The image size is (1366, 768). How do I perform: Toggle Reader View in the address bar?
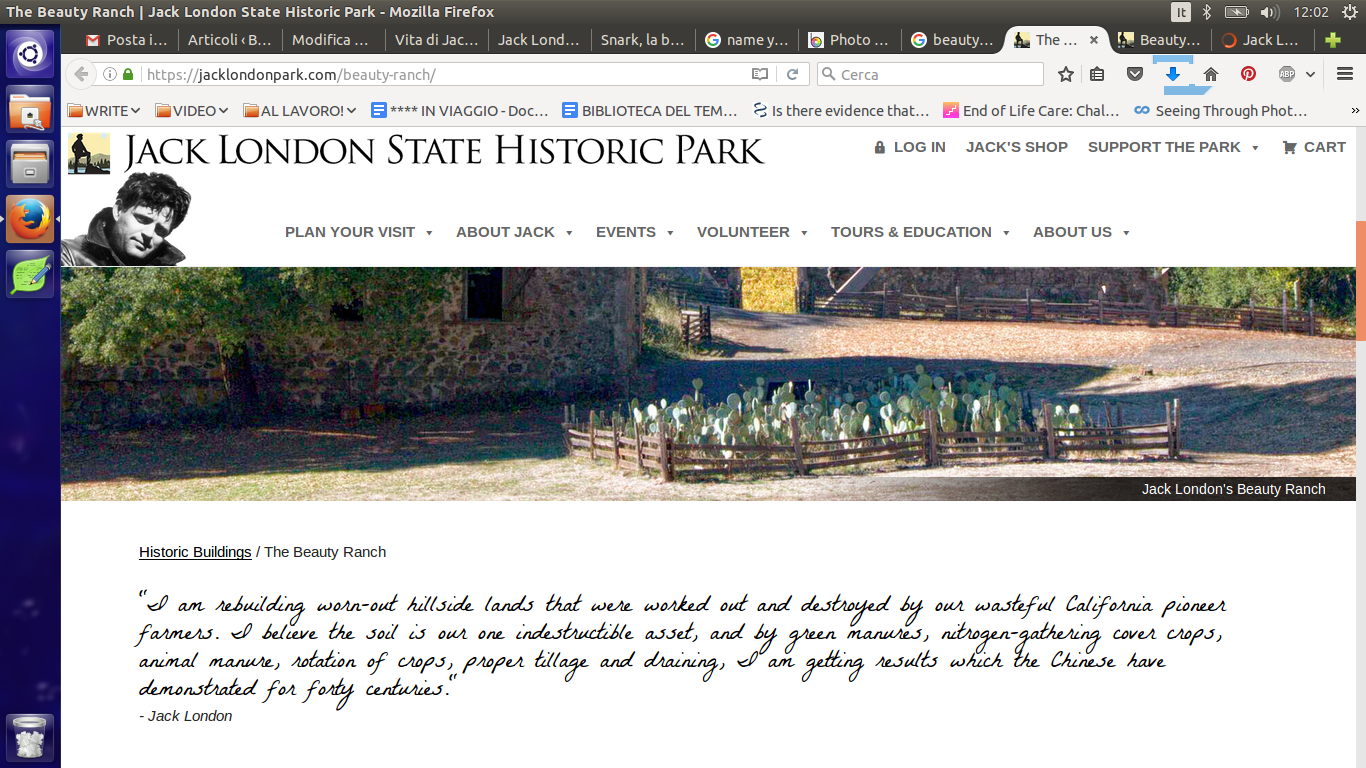(x=760, y=74)
